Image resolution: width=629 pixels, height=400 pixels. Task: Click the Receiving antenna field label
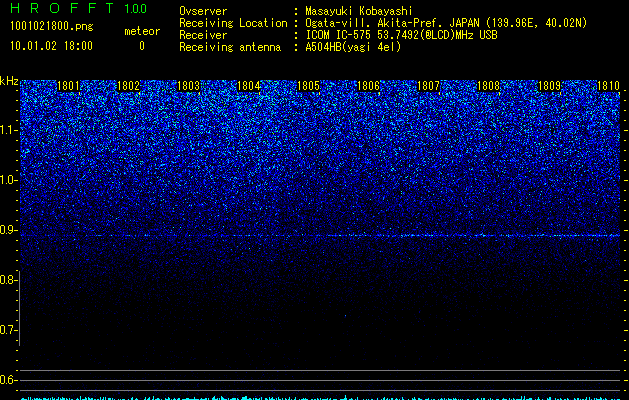click(230, 47)
